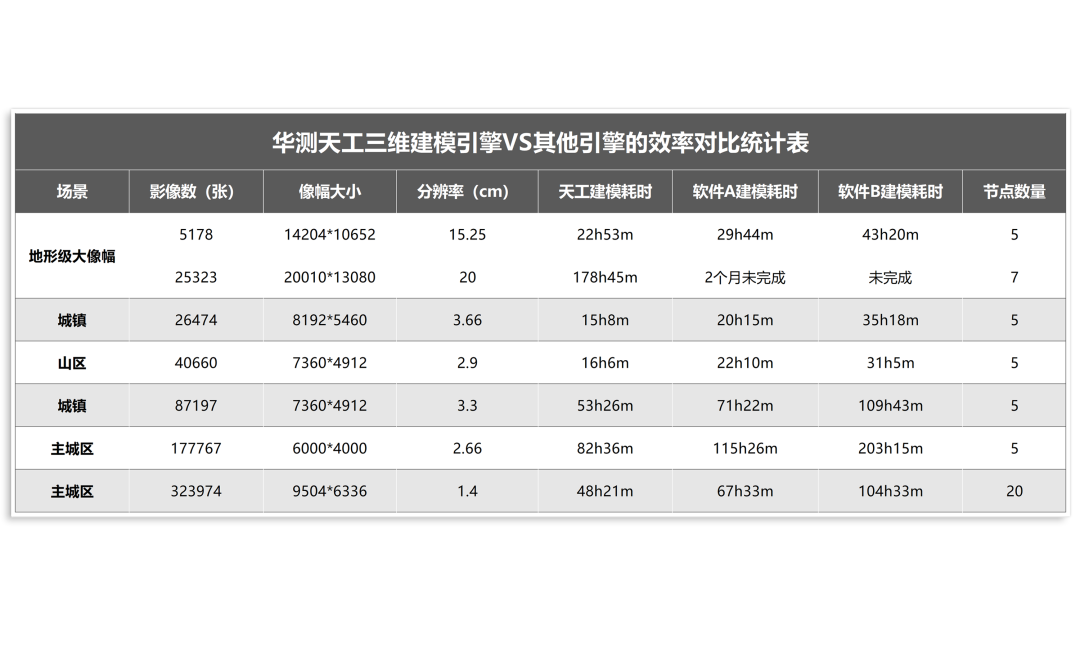This screenshot has height=648, width=1080.
Task: Click the node count 20 cell
Action: click(1014, 491)
